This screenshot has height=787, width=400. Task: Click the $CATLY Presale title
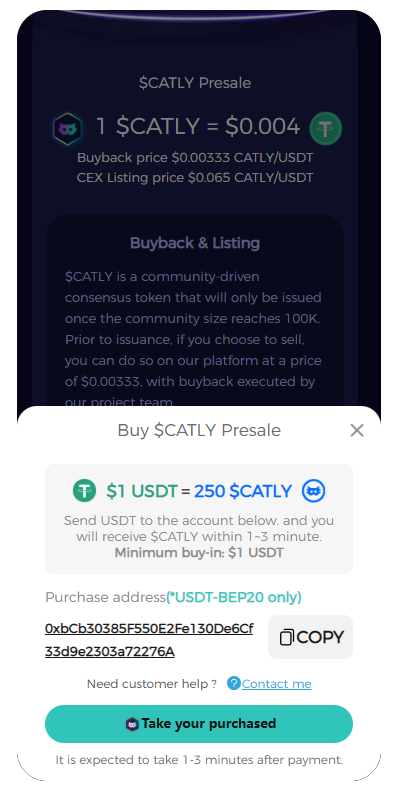(195, 83)
